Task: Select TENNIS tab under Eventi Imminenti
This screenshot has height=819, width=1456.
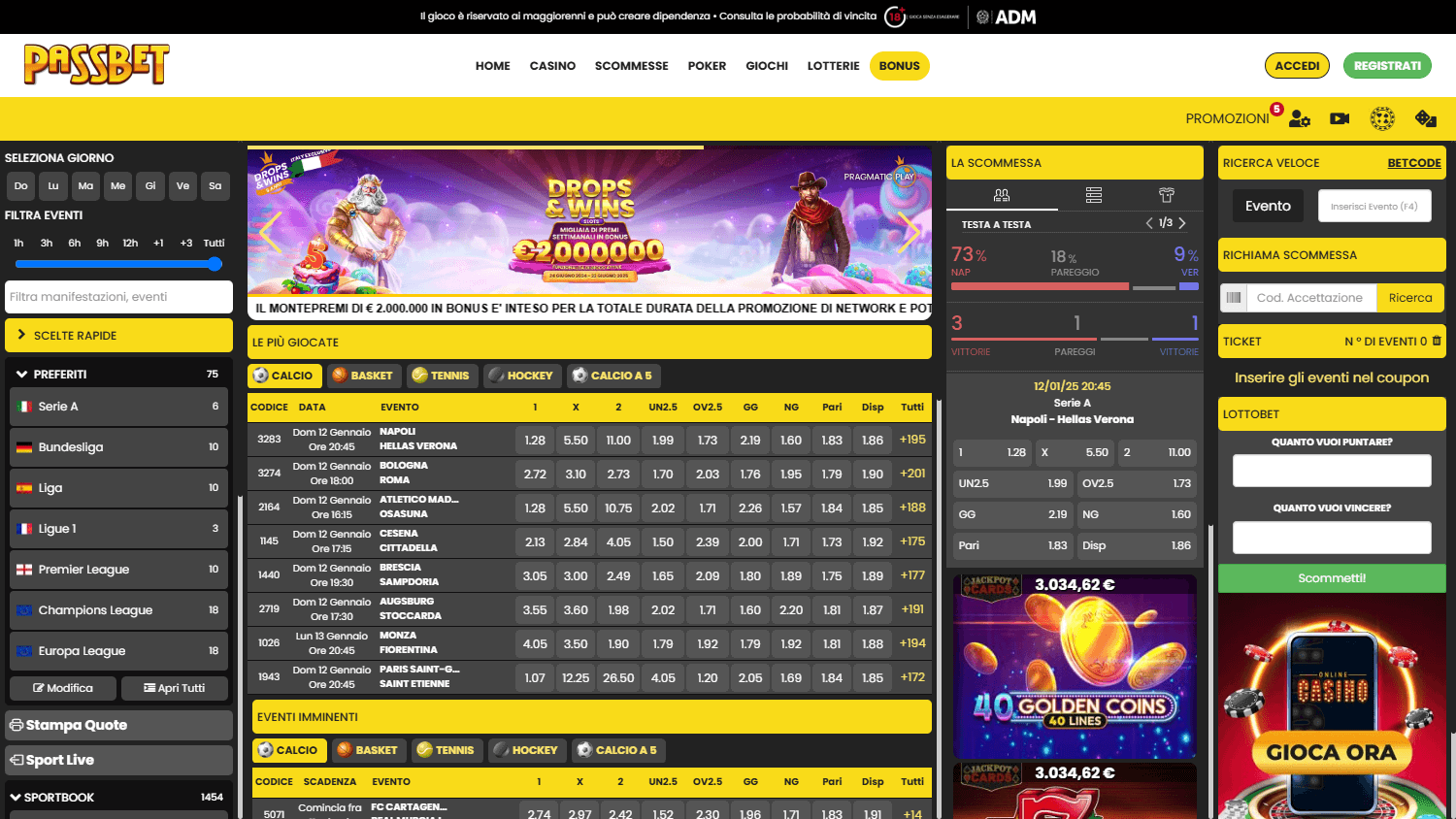Action: 446,750
